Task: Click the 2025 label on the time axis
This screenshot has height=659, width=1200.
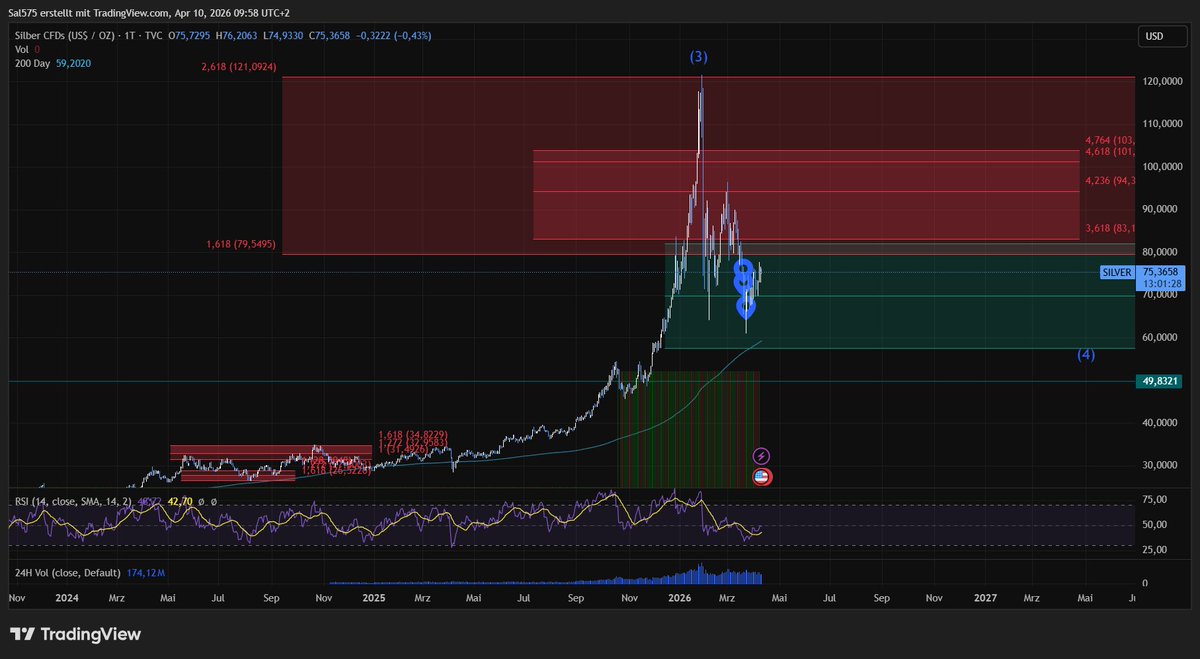Action: [374, 598]
